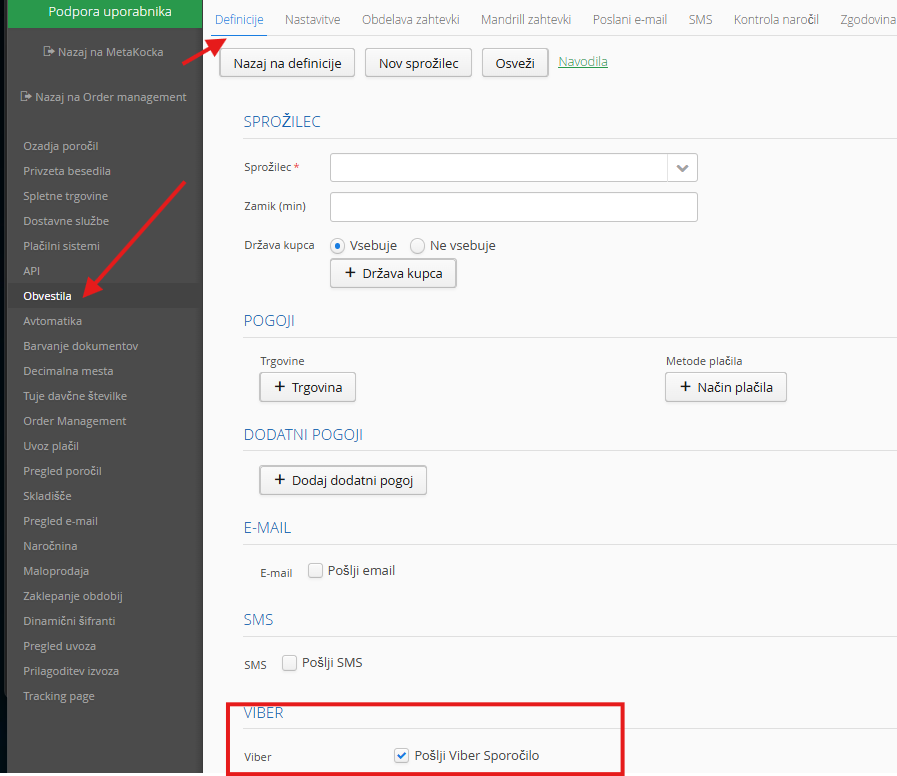897x776 pixels.
Task: Click the exit icon beside Nazaj na MetaKocka
Action: click(x=49, y=52)
